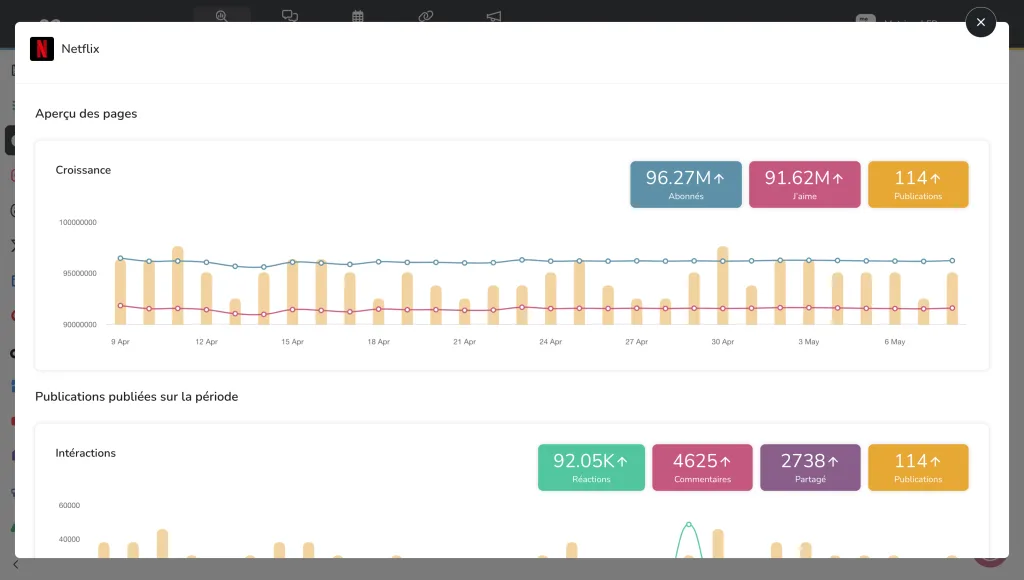Open the calendar icon in top bar
This screenshot has height=580, width=1024.
pyautogui.click(x=358, y=16)
